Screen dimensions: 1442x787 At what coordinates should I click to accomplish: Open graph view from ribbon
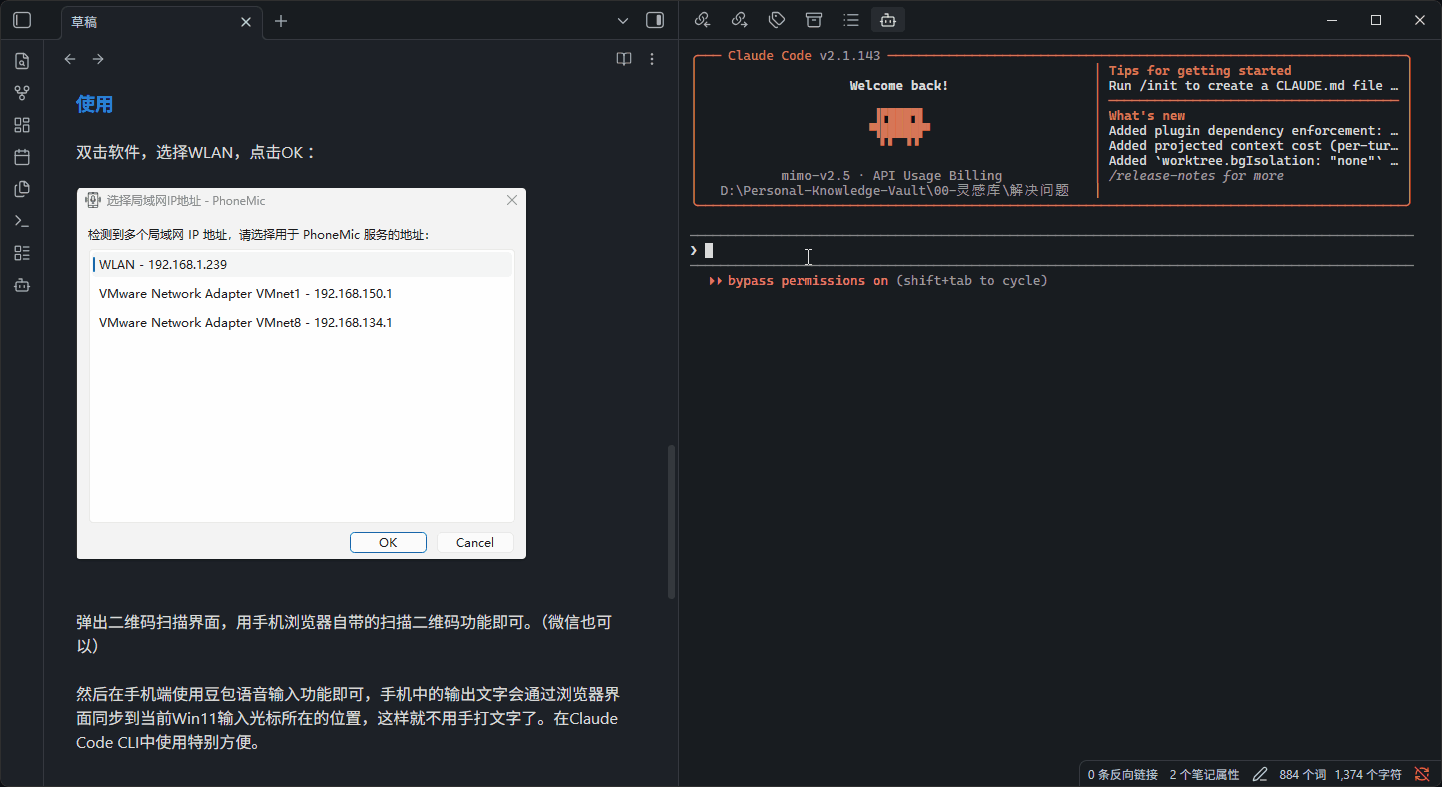click(22, 93)
